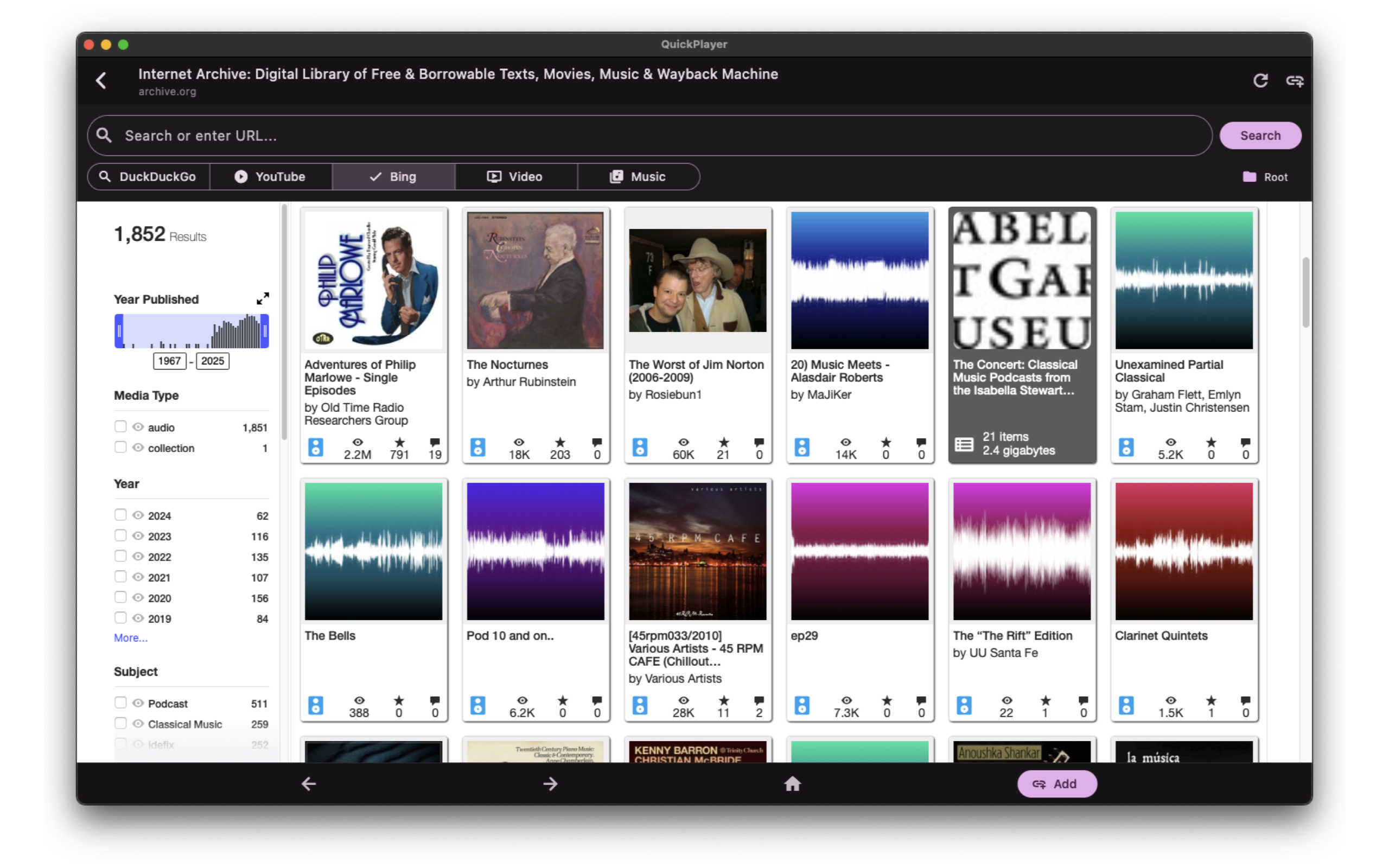Viewport: 1389px width, 868px height.
Task: Click the right handle of year slider
Action: 265,331
